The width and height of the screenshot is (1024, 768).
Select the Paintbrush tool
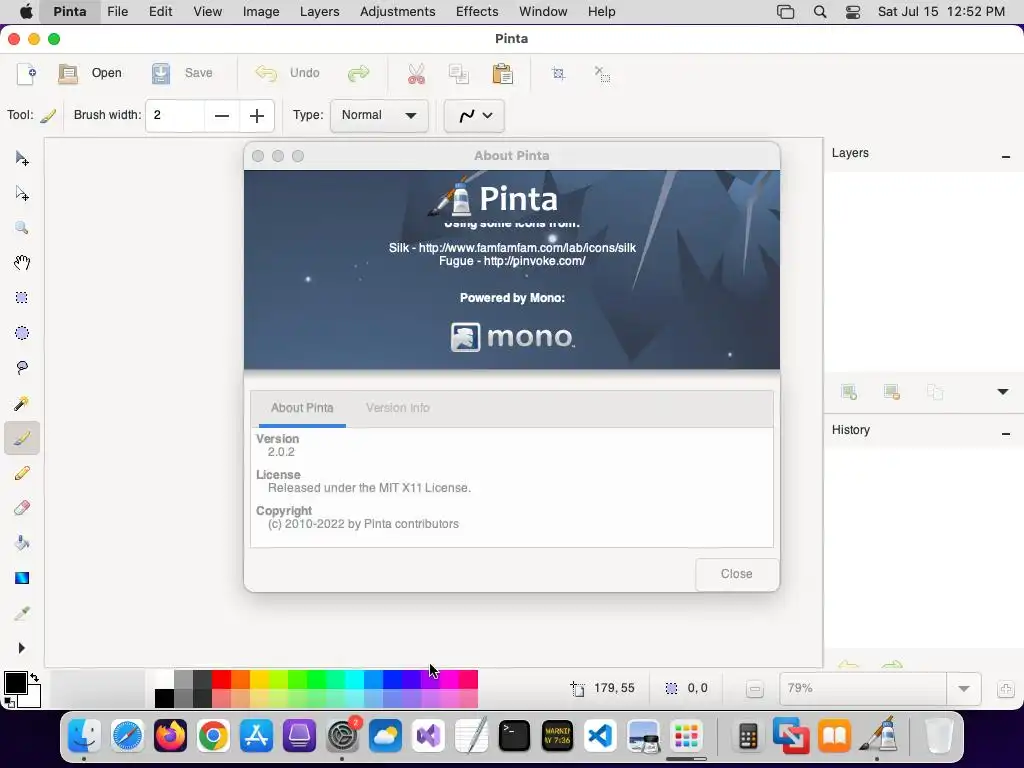click(22, 438)
